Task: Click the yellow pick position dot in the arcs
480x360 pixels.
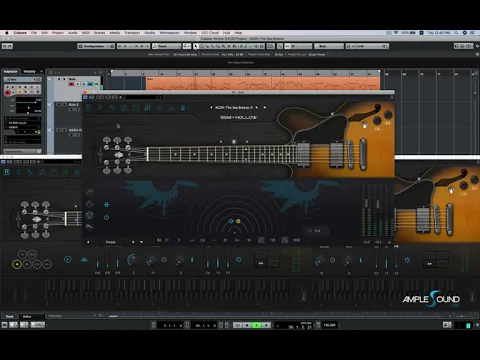Action: coord(238,221)
